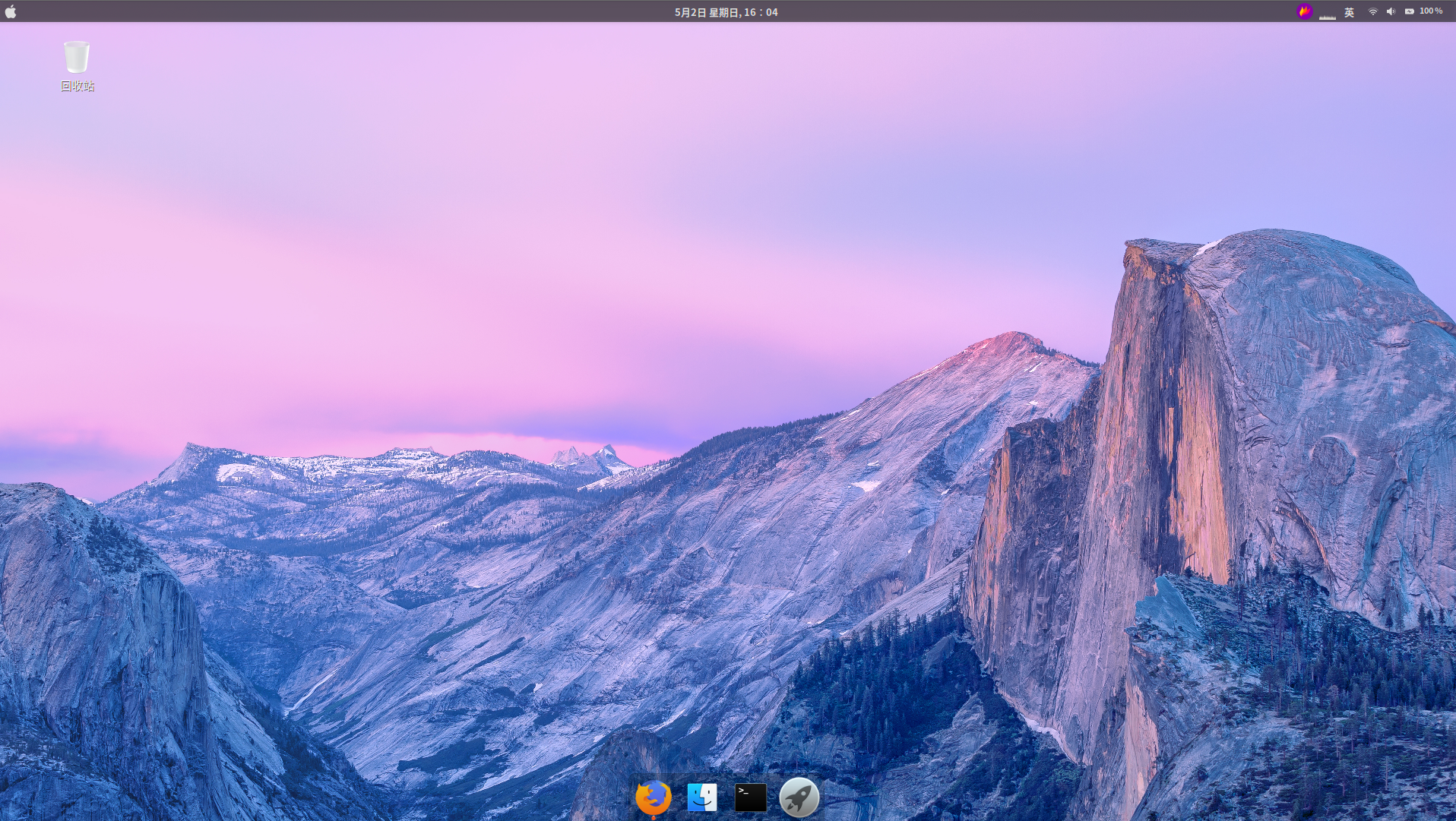The width and height of the screenshot is (1456, 821).
Task: Click the battery icon in the menu bar
Action: tap(1408, 11)
